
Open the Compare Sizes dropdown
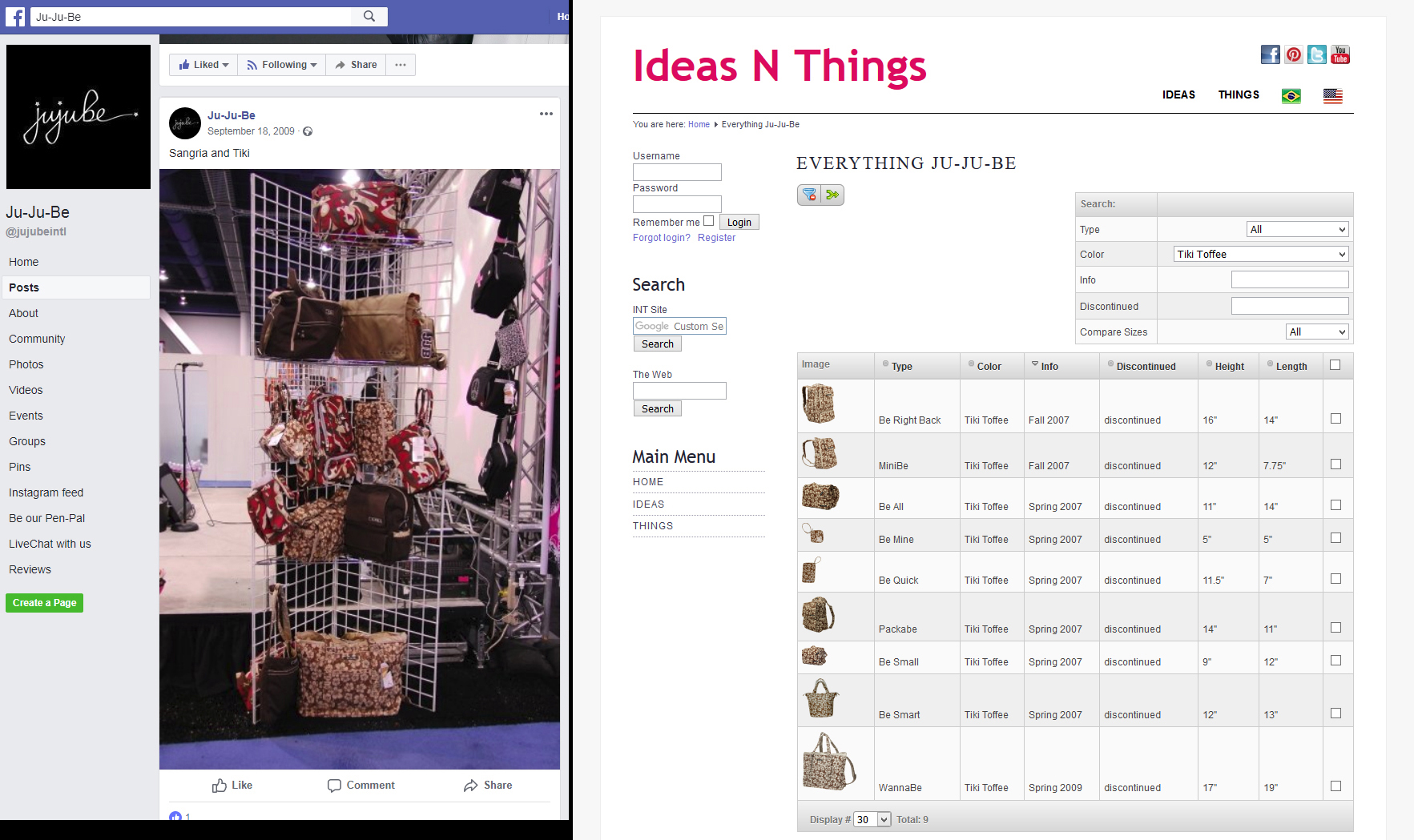tap(1318, 332)
